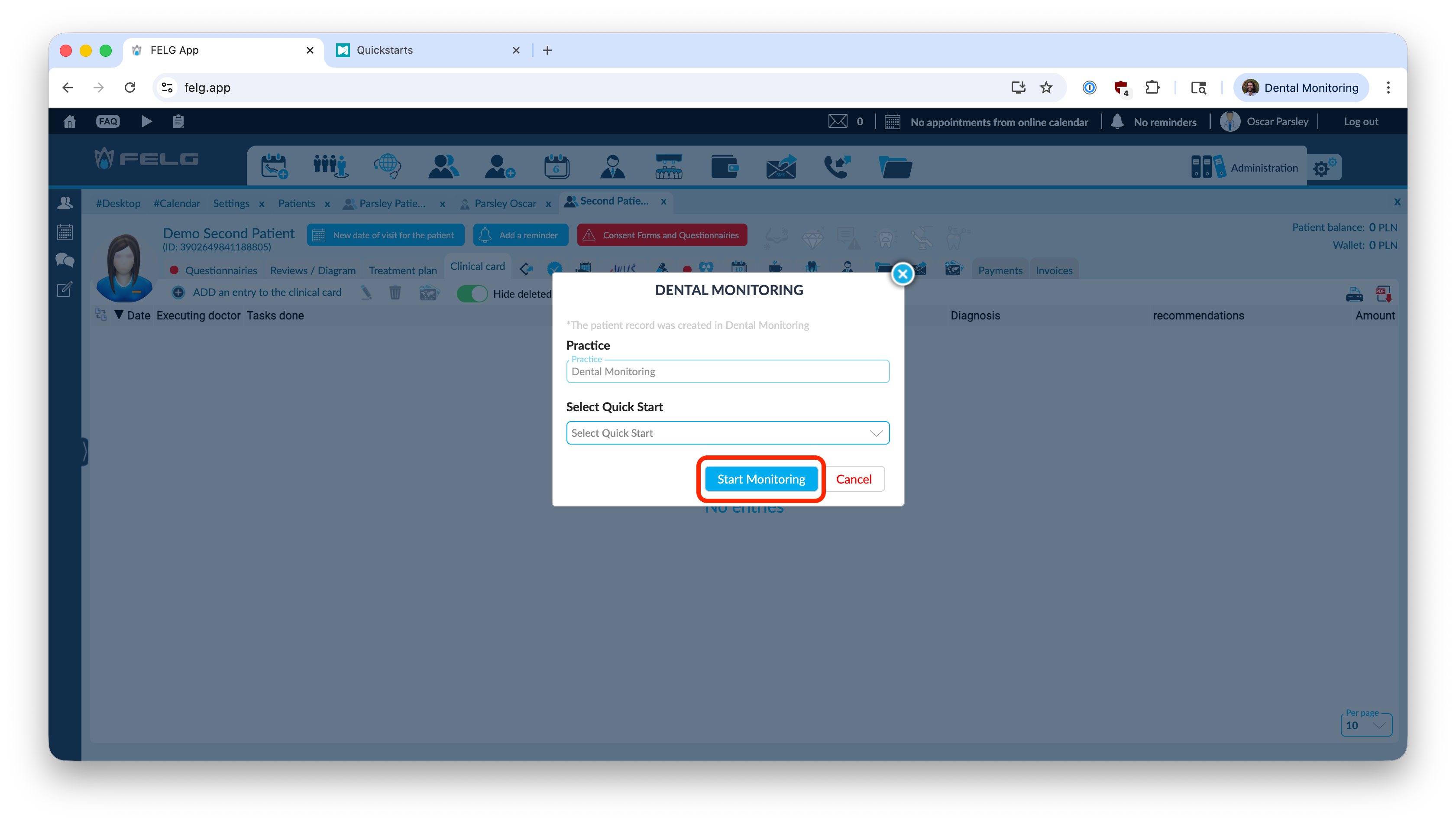Open the phone calls icon
This screenshot has width=1456, height=825.
[x=837, y=166]
